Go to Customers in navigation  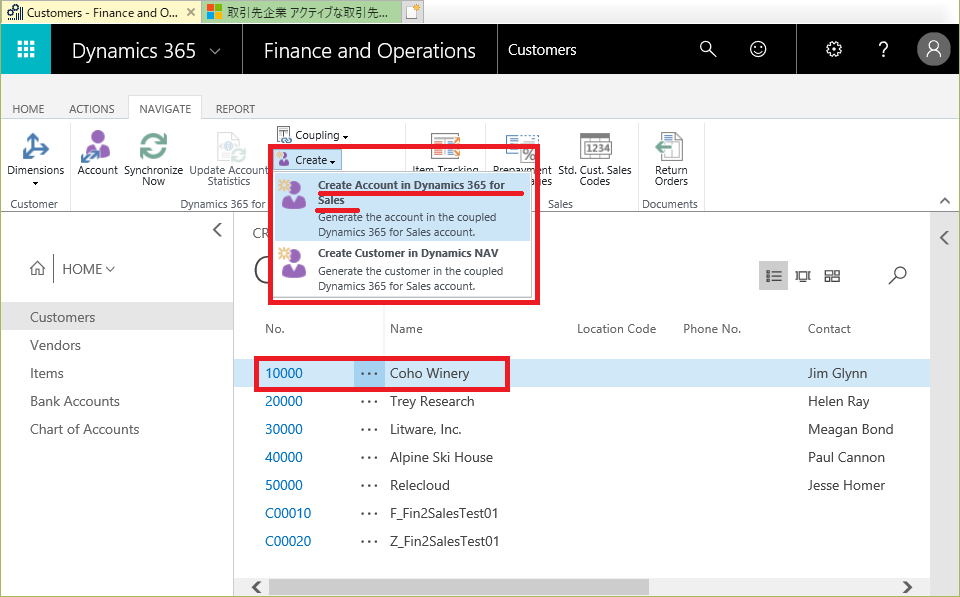tap(117, 317)
